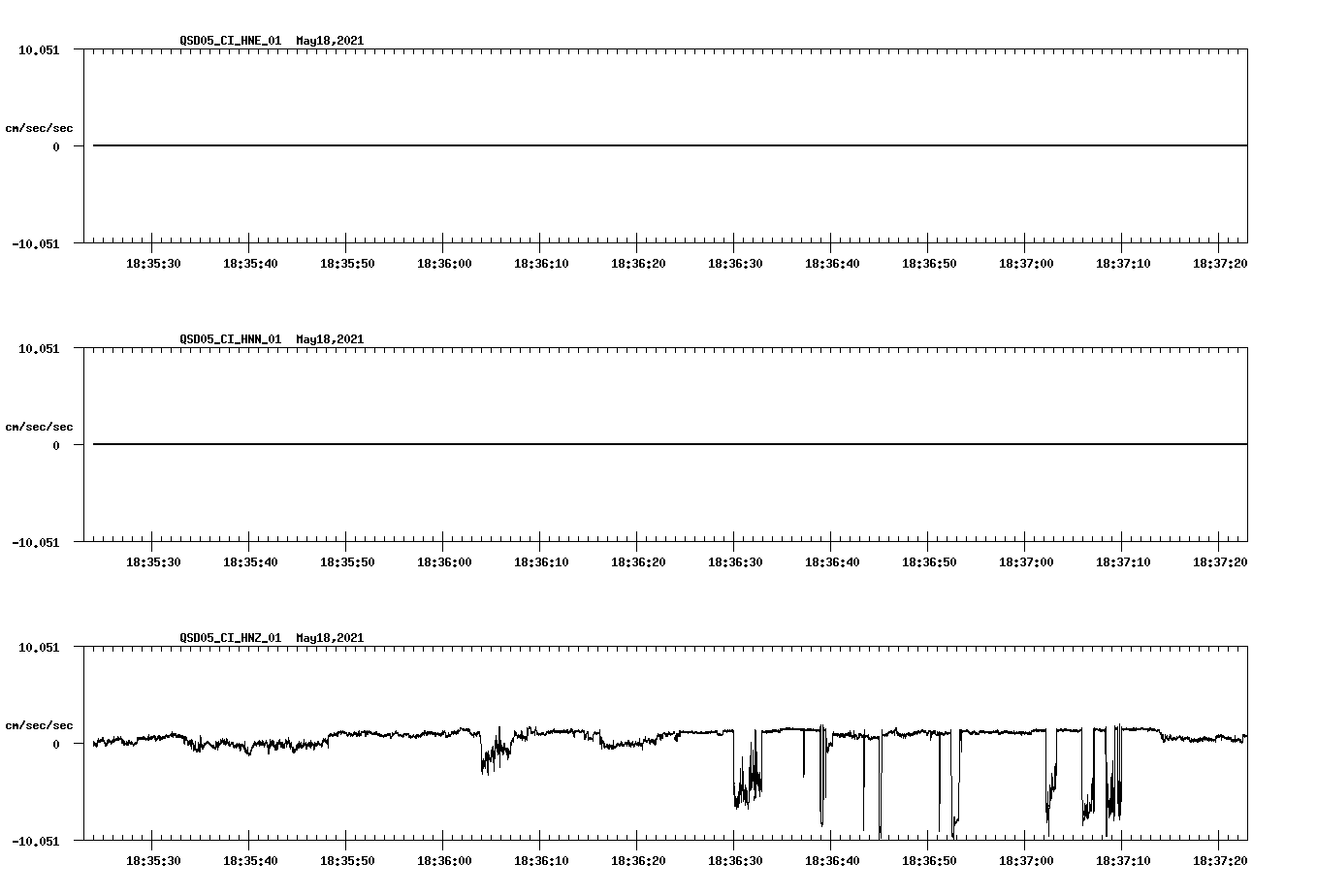Select the -10.051 lower amplitude label, bottom panel
The image size is (1317, 896).
click(37, 841)
